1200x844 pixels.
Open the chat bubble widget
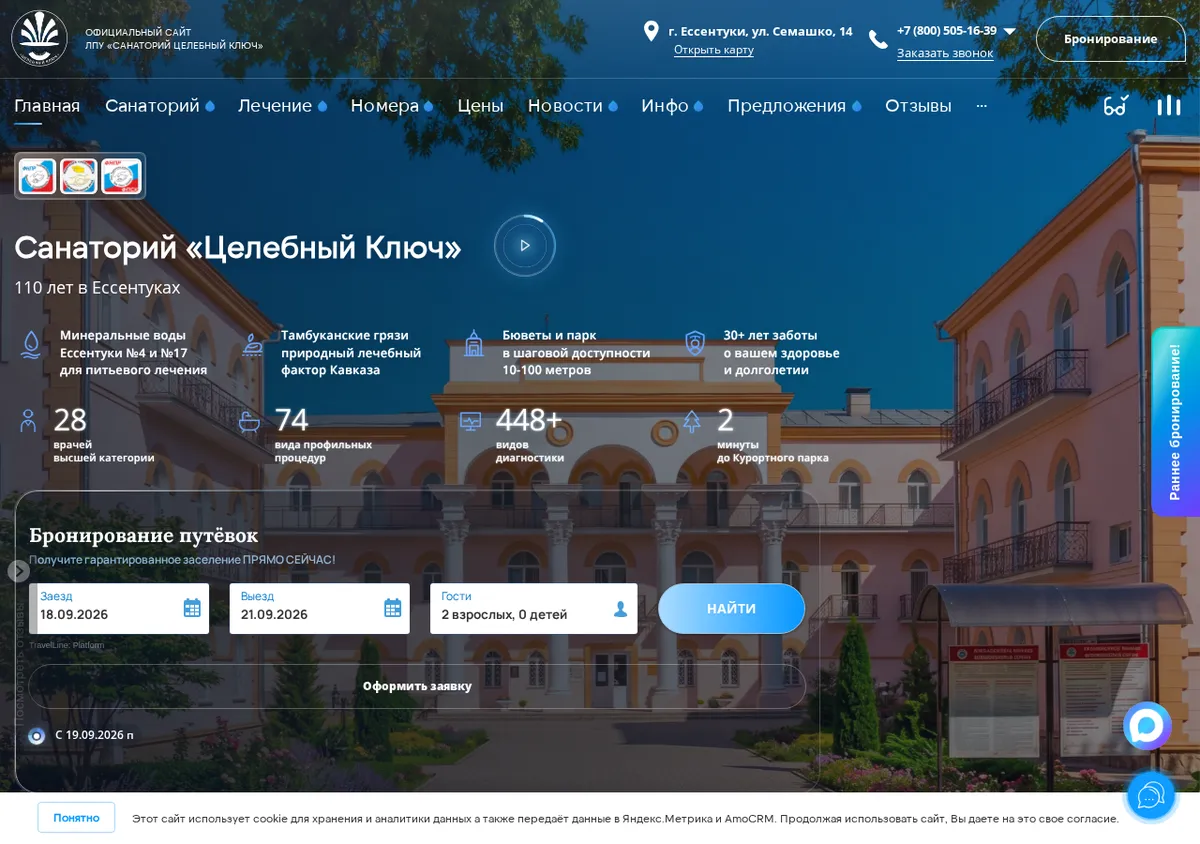point(1147,726)
